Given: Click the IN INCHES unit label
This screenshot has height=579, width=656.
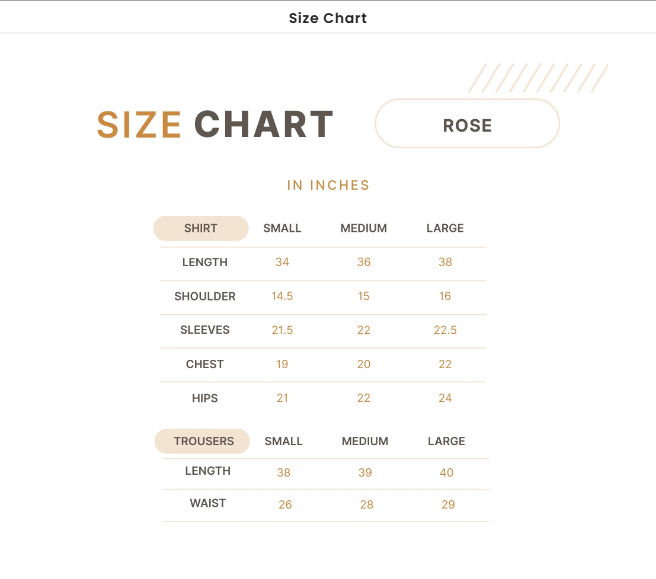Looking at the screenshot, I should (x=328, y=185).
